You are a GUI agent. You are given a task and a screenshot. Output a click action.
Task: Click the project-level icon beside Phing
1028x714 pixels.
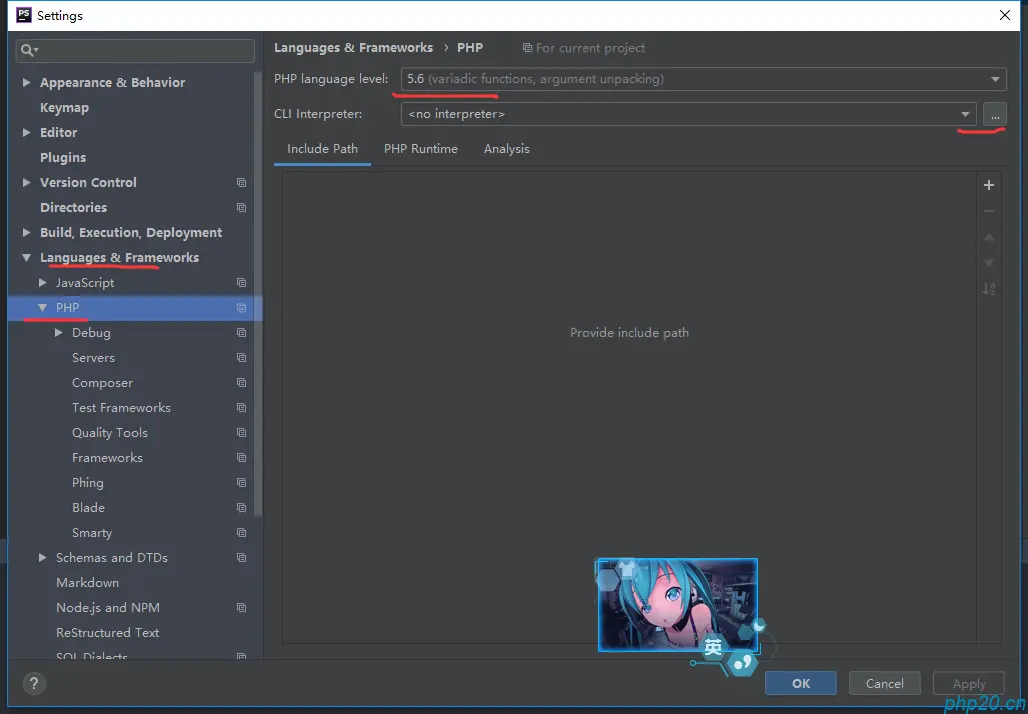tap(241, 483)
